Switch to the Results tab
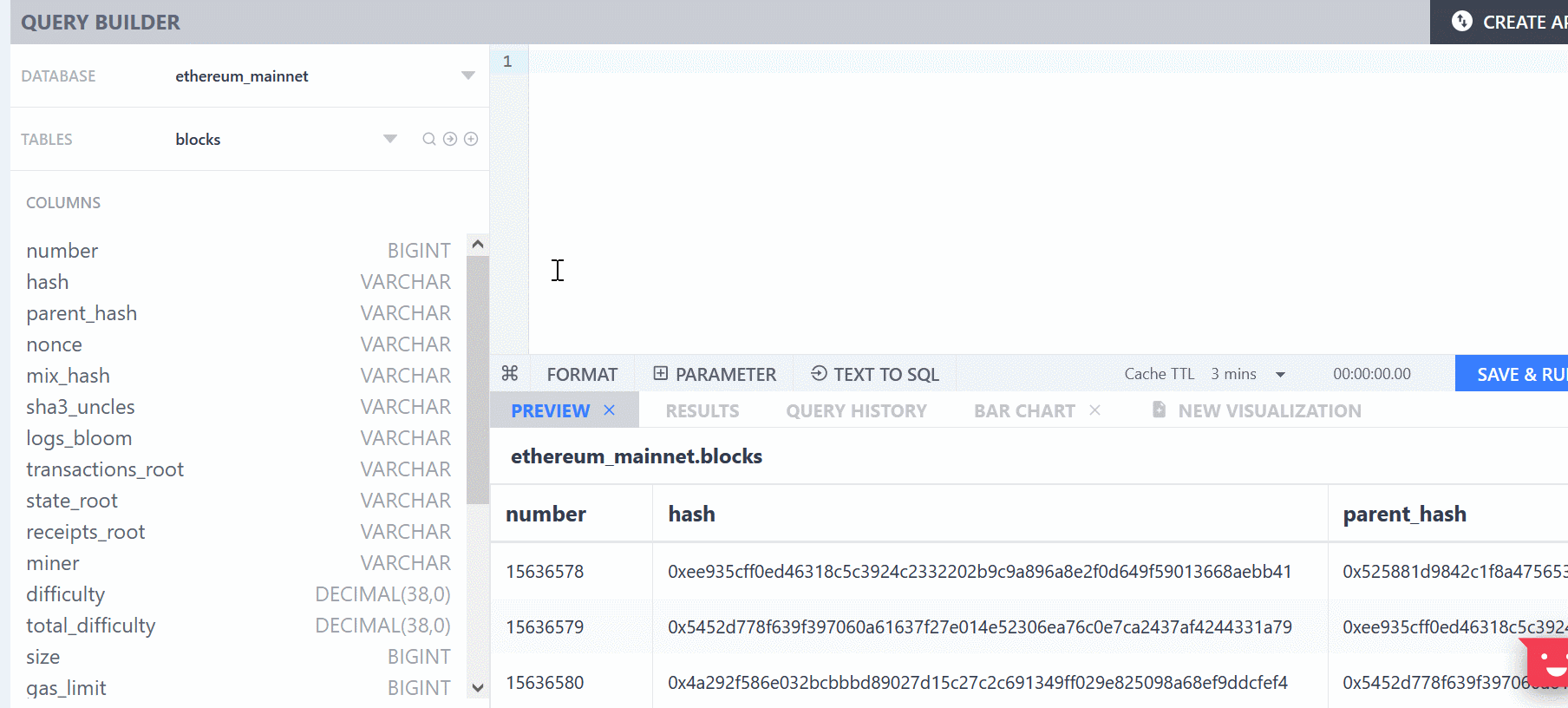Screen dimensions: 1568x708 click(702, 411)
